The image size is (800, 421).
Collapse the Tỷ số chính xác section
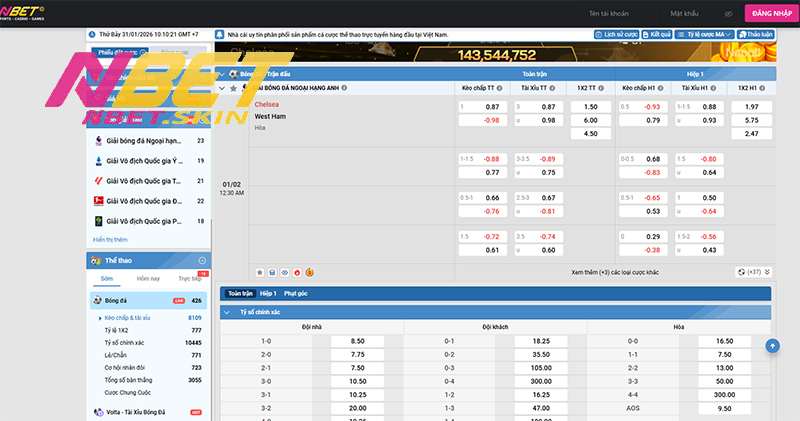click(x=226, y=312)
